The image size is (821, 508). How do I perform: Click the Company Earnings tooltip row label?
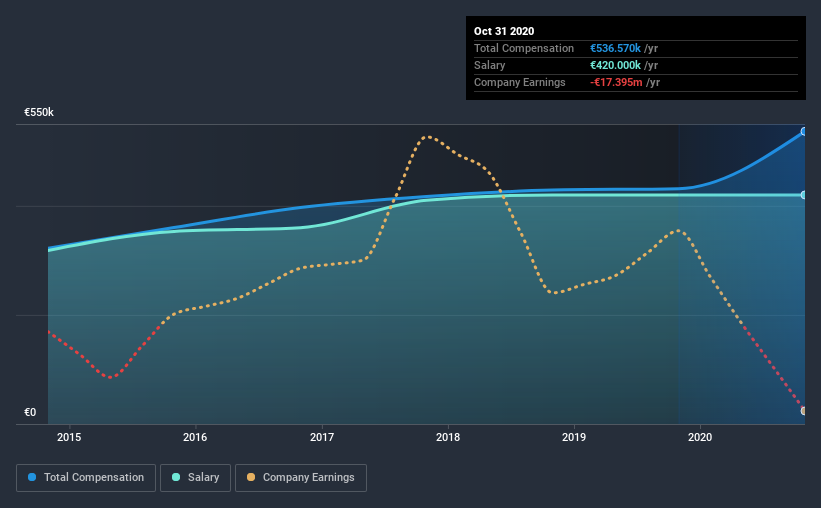click(519, 82)
